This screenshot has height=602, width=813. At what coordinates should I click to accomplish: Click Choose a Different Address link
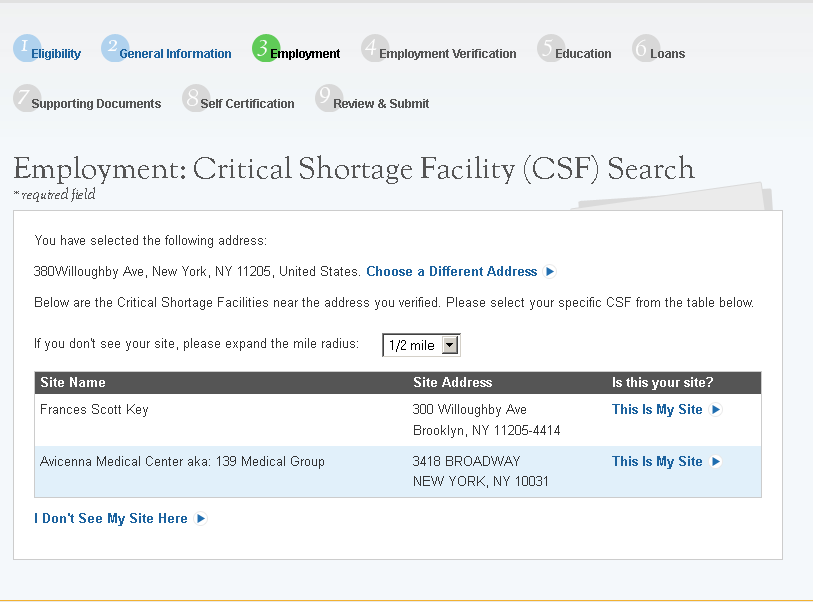coord(451,272)
